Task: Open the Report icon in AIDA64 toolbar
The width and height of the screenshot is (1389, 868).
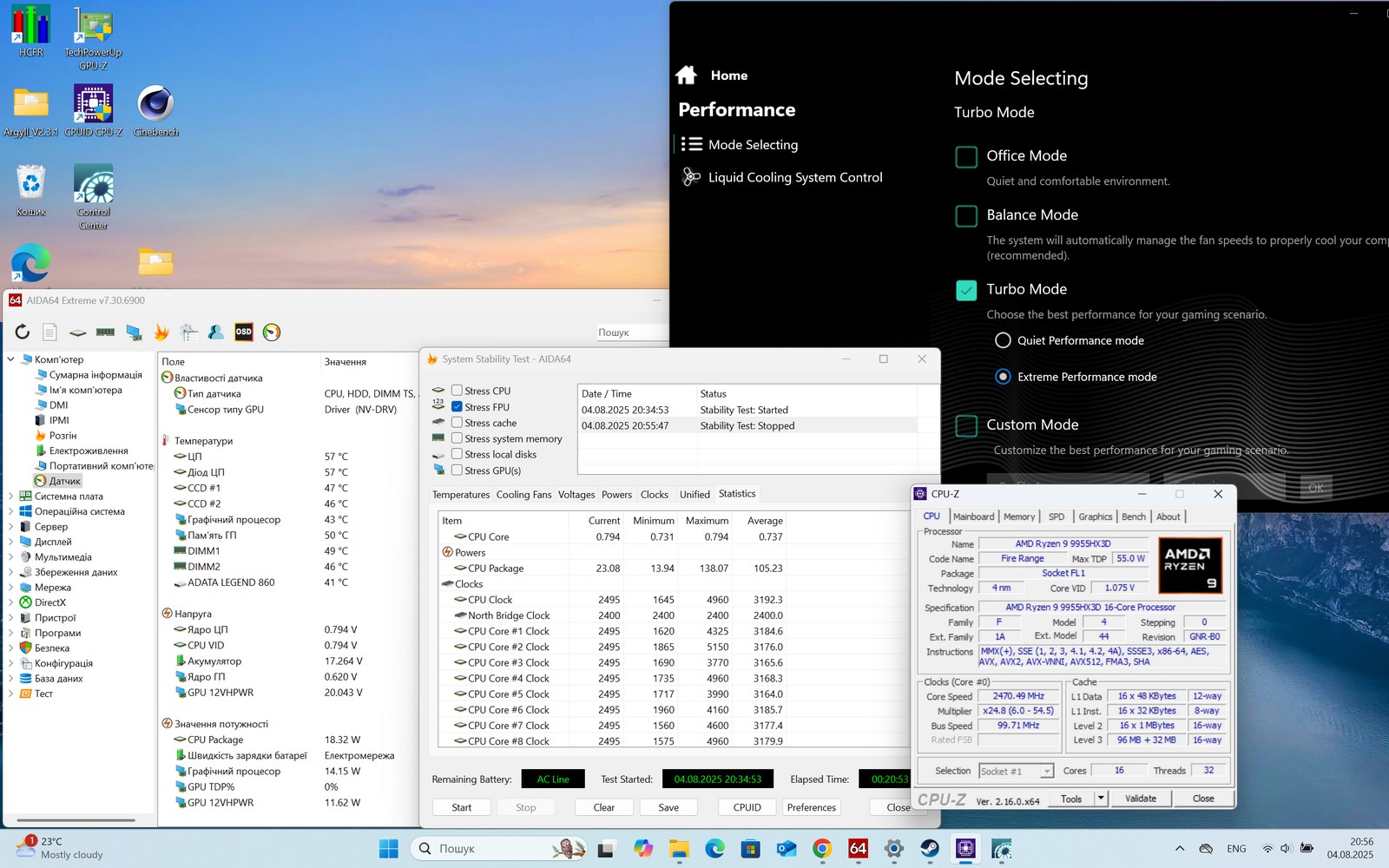Action: click(49, 332)
